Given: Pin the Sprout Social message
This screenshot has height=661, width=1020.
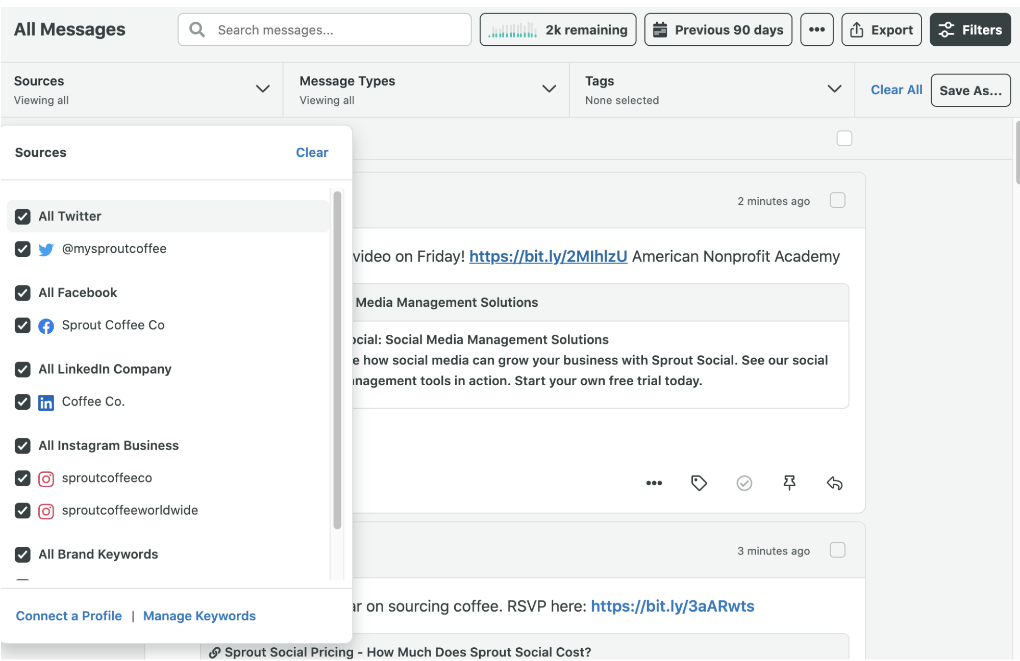Looking at the screenshot, I should [x=789, y=483].
